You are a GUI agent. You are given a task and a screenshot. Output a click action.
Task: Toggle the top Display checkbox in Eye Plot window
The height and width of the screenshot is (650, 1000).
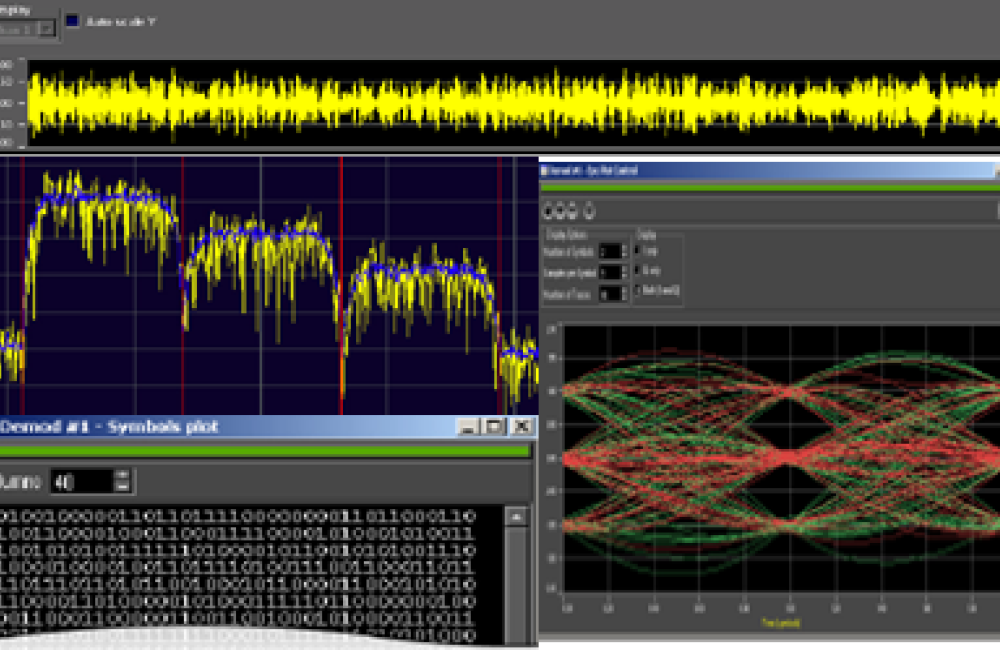638,251
